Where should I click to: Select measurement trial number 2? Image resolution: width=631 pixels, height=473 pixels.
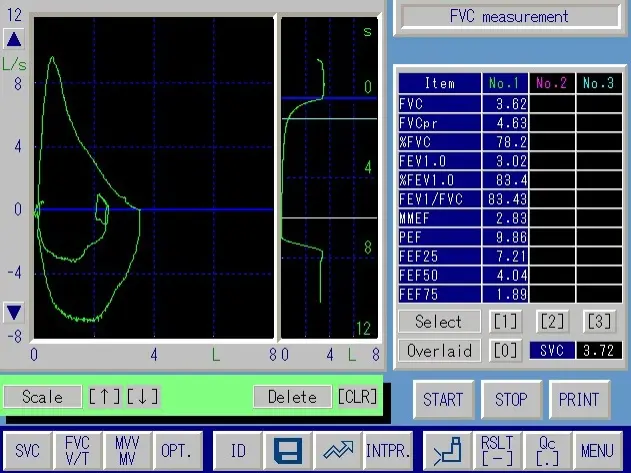(x=552, y=321)
